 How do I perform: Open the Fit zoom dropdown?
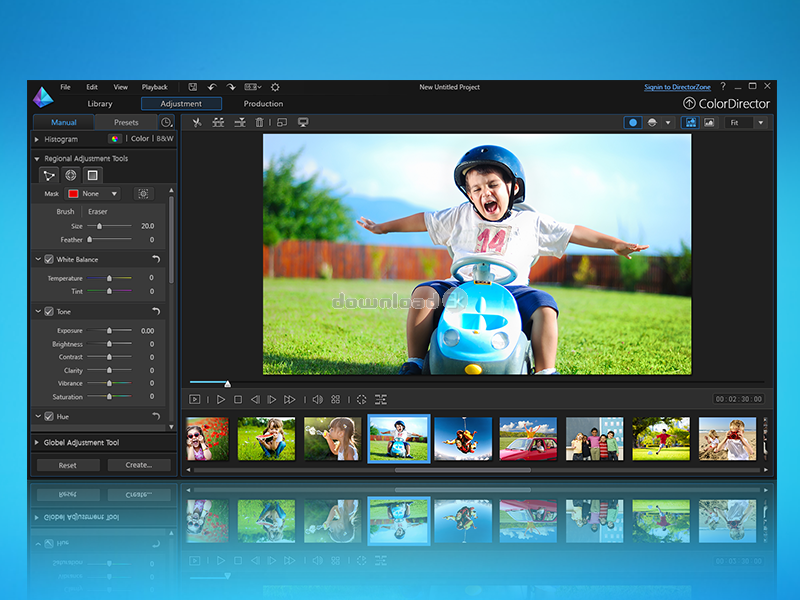click(x=746, y=122)
